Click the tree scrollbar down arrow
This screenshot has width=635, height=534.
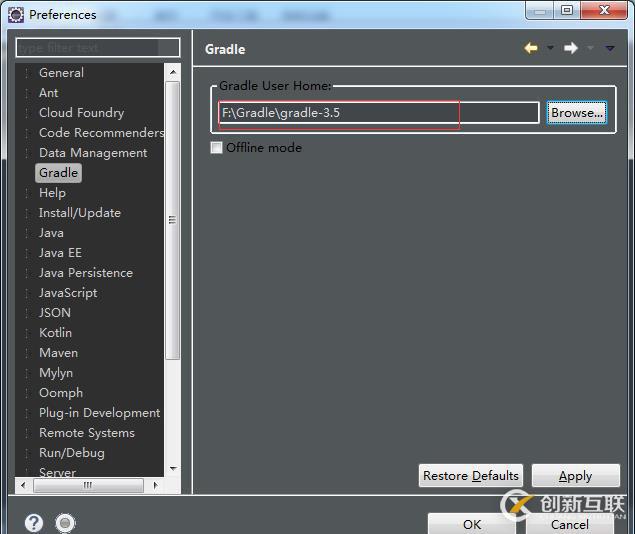click(x=173, y=468)
